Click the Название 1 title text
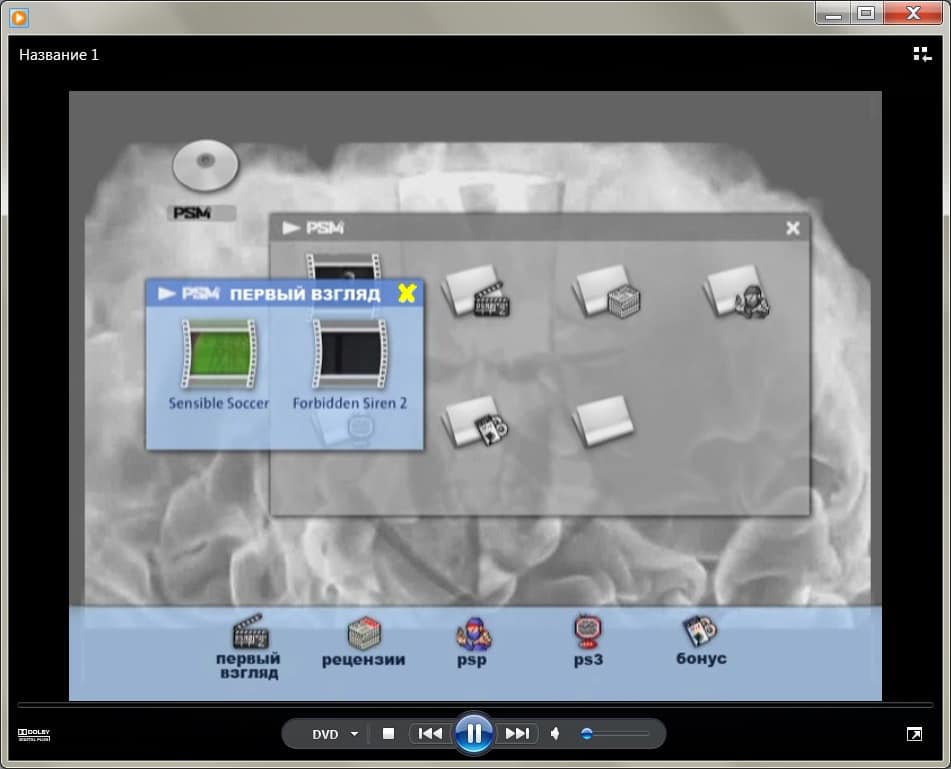The image size is (951, 769). (x=59, y=55)
